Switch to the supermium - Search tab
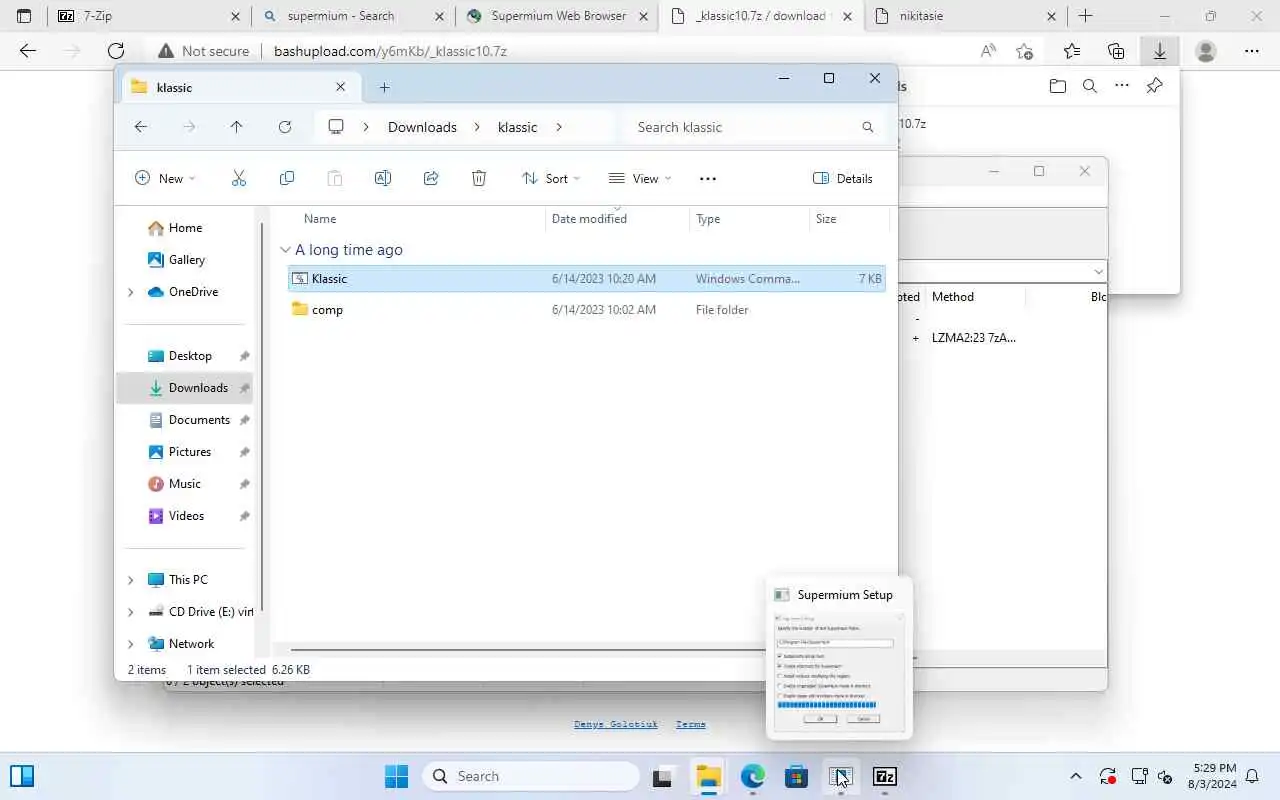The image size is (1280, 800). coord(352,16)
